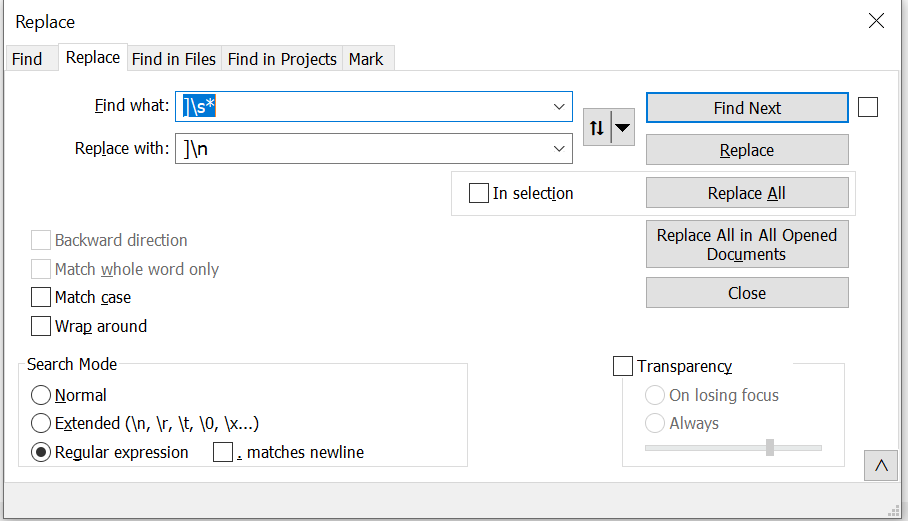This screenshot has height=521, width=908.
Task: Enable the Match case checkbox
Action: 41,297
